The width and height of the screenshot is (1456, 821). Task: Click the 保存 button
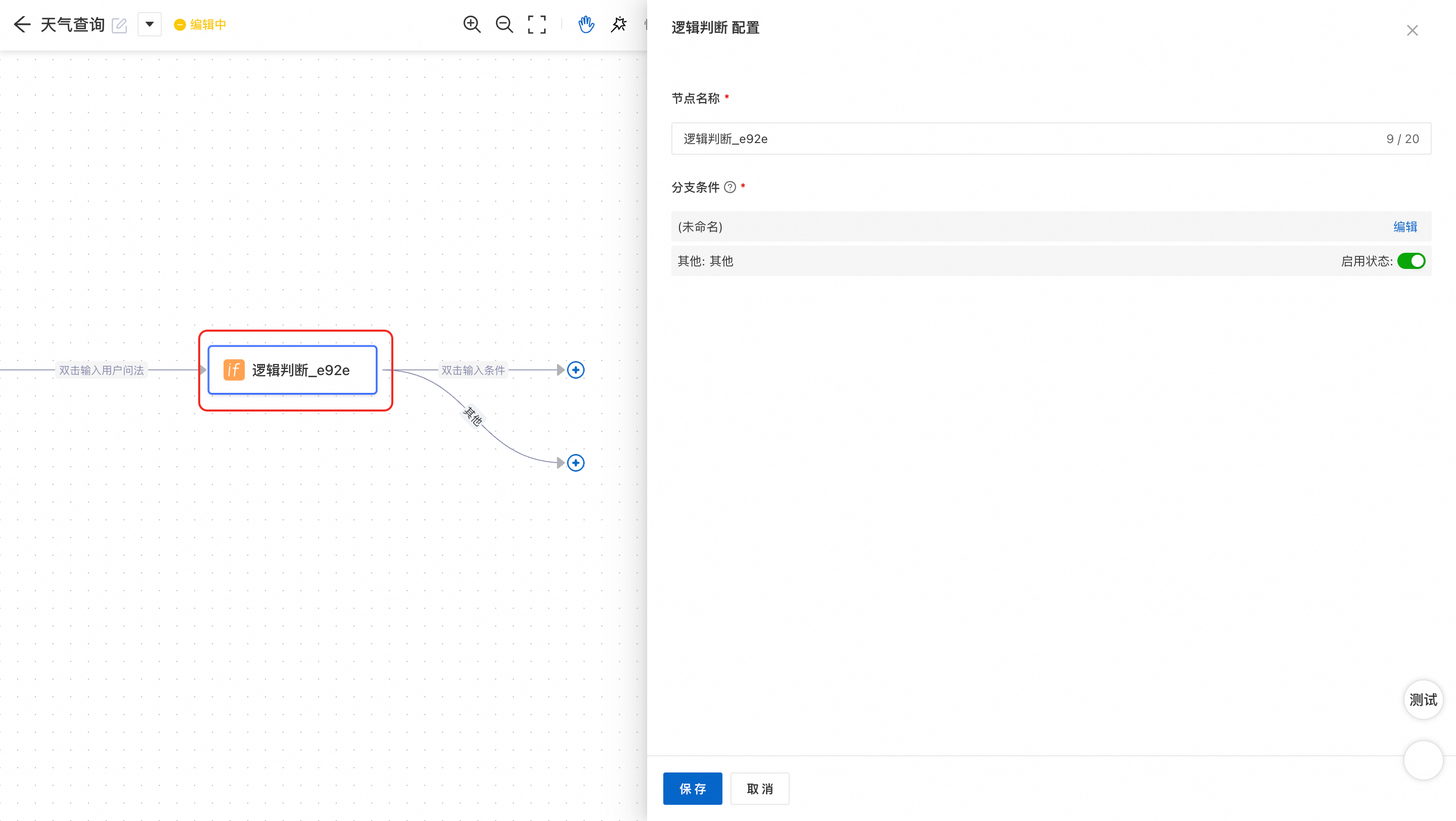(693, 788)
